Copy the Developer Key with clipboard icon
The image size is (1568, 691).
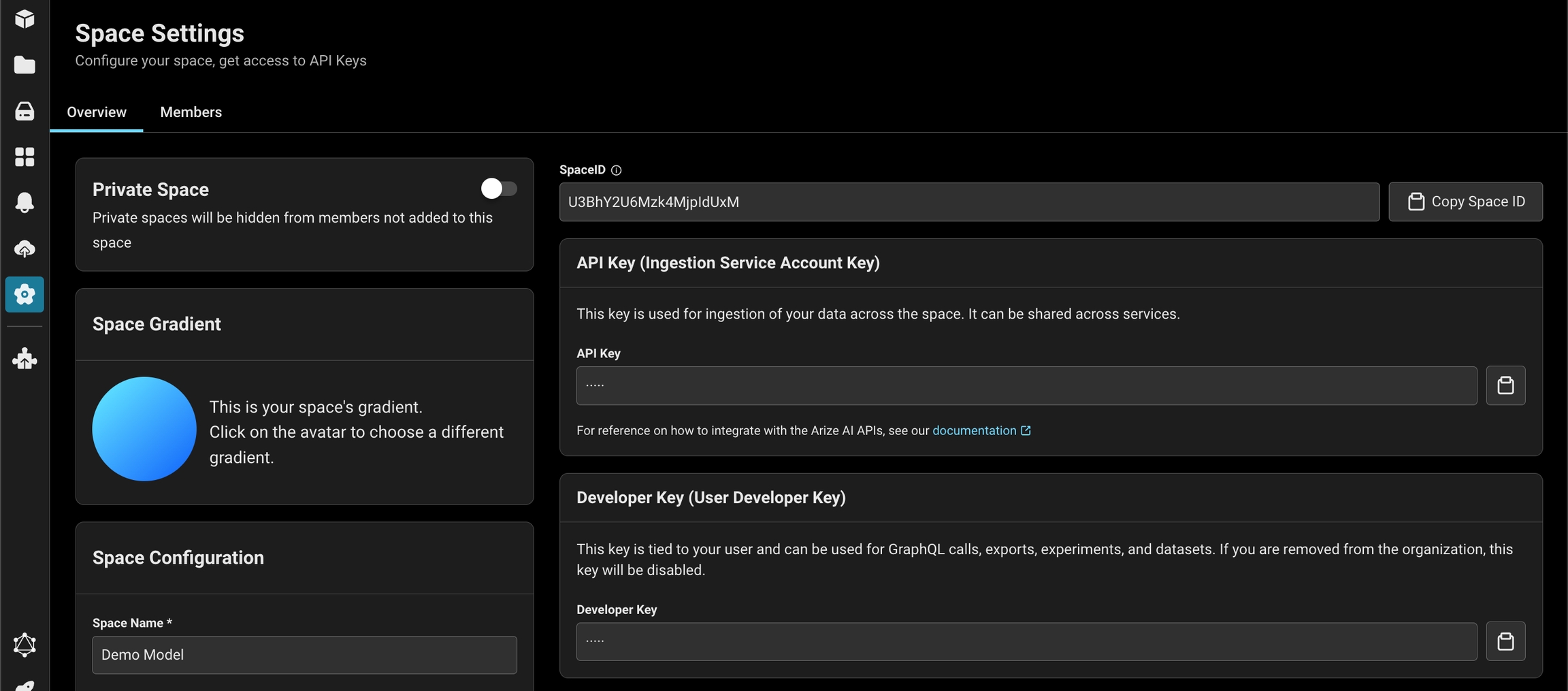point(1505,641)
